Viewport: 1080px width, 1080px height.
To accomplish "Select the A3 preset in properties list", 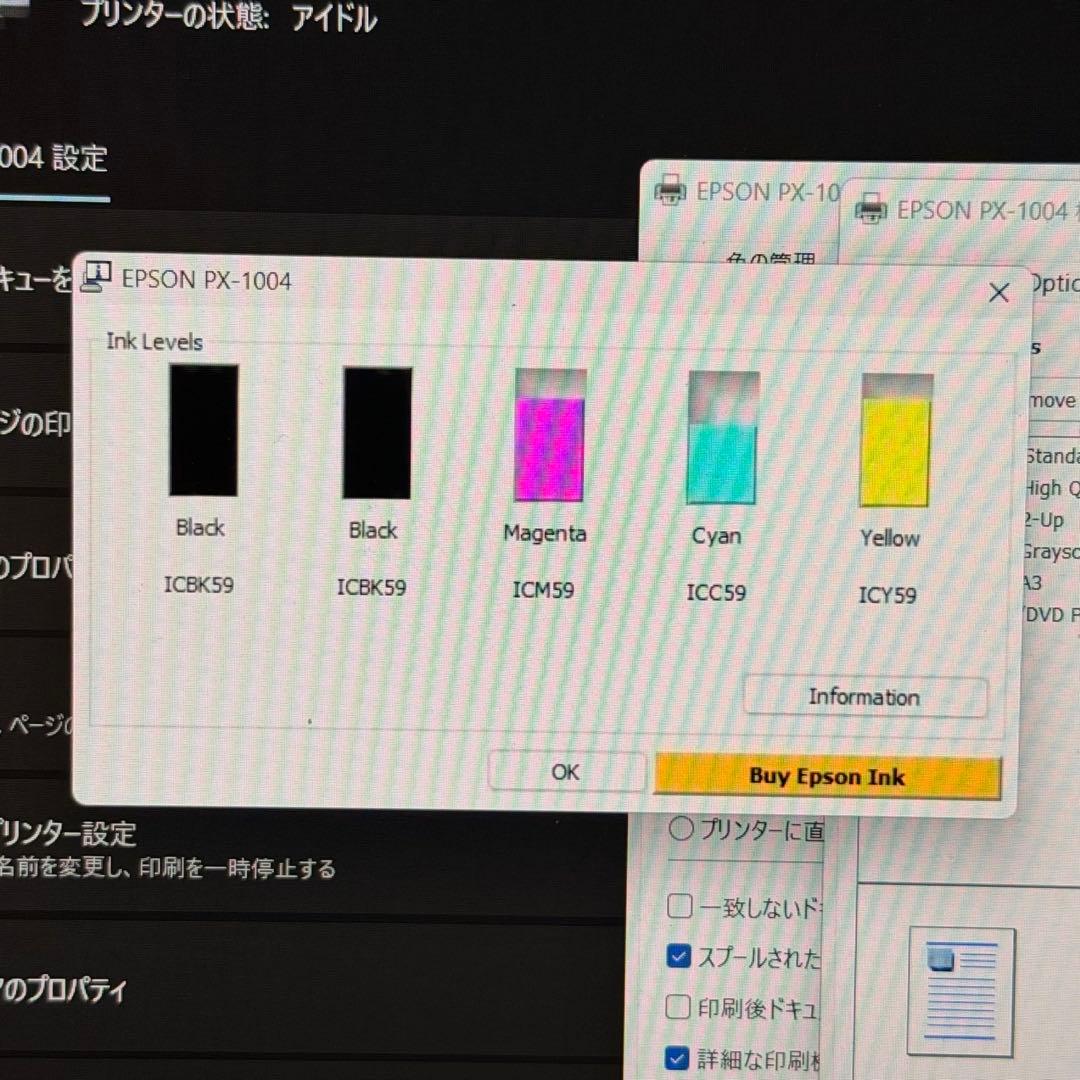I will 1032,583.
